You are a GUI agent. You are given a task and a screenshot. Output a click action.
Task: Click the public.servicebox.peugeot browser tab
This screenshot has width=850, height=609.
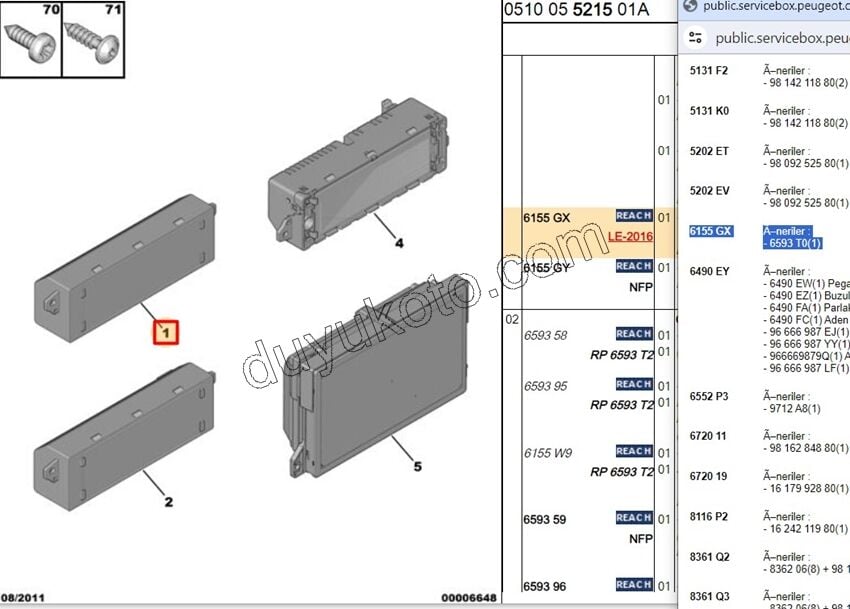tap(770, 6)
